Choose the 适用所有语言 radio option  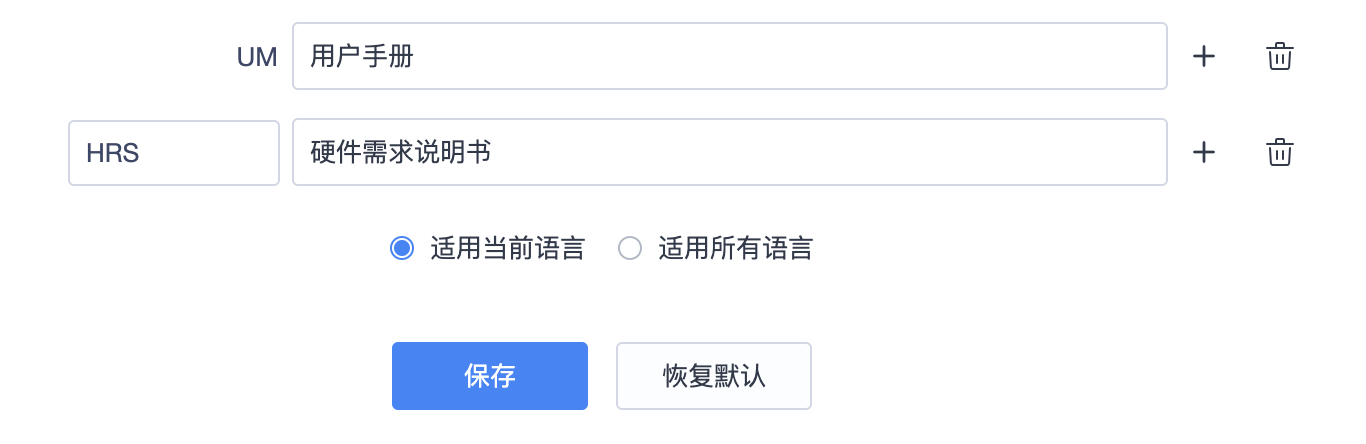(x=630, y=248)
